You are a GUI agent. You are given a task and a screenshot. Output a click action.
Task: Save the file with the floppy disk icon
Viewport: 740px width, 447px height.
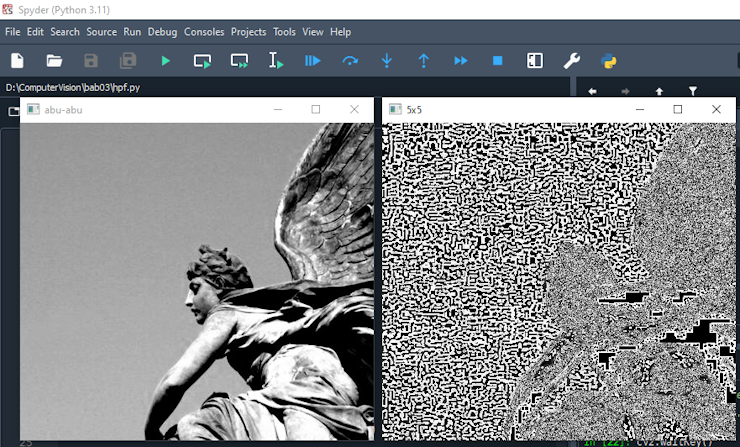pos(91,61)
